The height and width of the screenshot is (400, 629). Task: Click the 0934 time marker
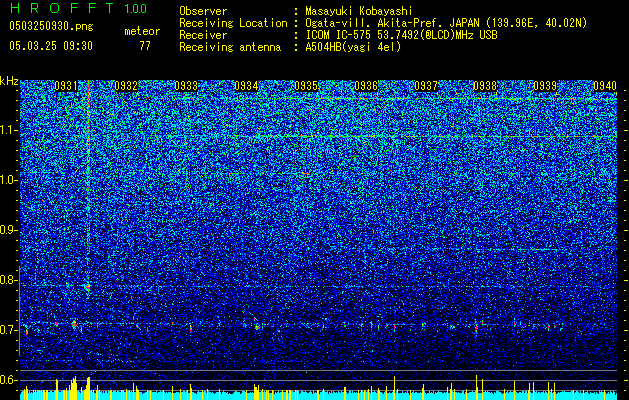(246, 86)
